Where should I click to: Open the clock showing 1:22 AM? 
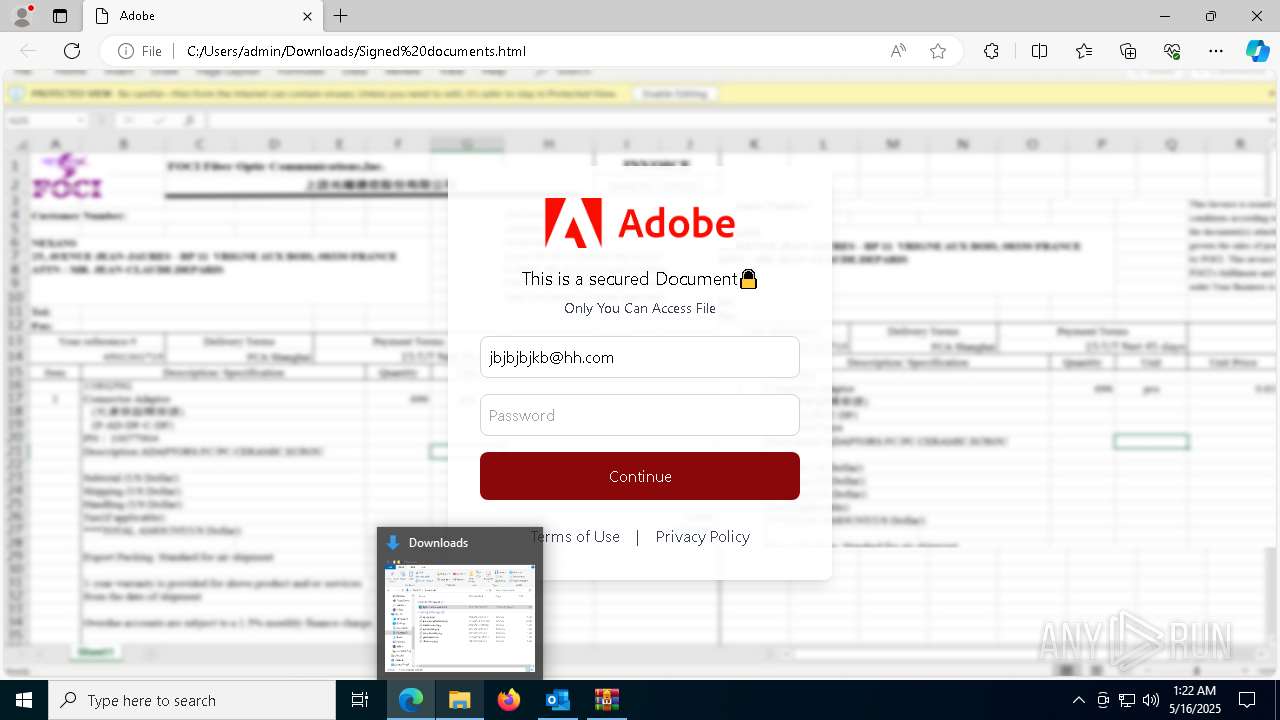[x=1195, y=700]
